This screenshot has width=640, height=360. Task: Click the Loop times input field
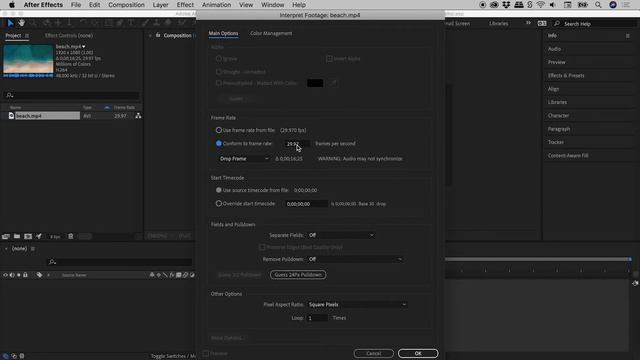318,318
